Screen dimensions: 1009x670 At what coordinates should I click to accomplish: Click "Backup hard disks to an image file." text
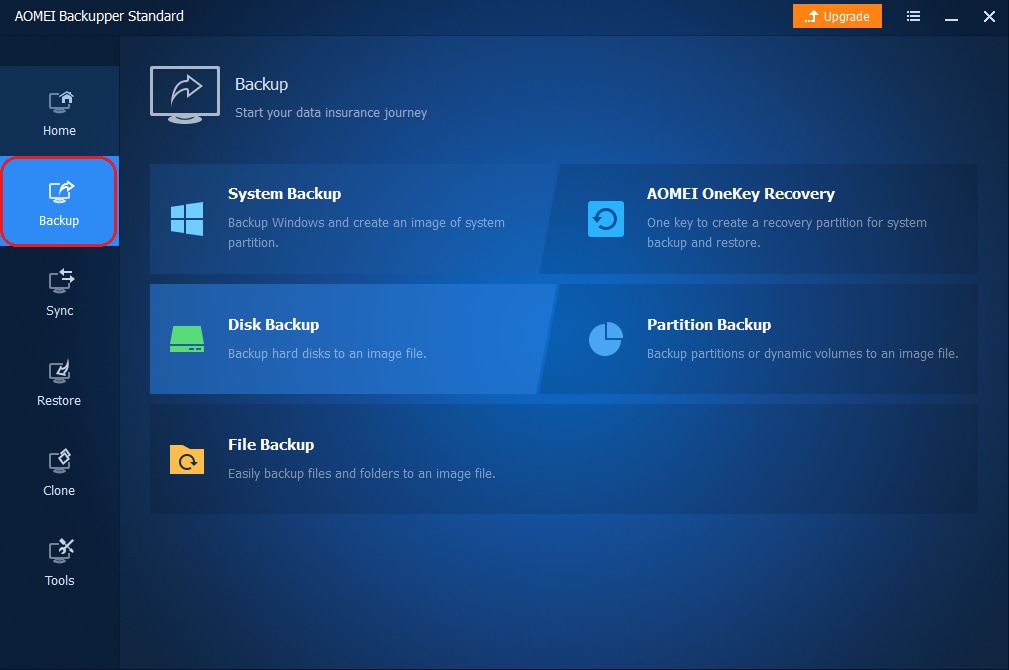[327, 353]
